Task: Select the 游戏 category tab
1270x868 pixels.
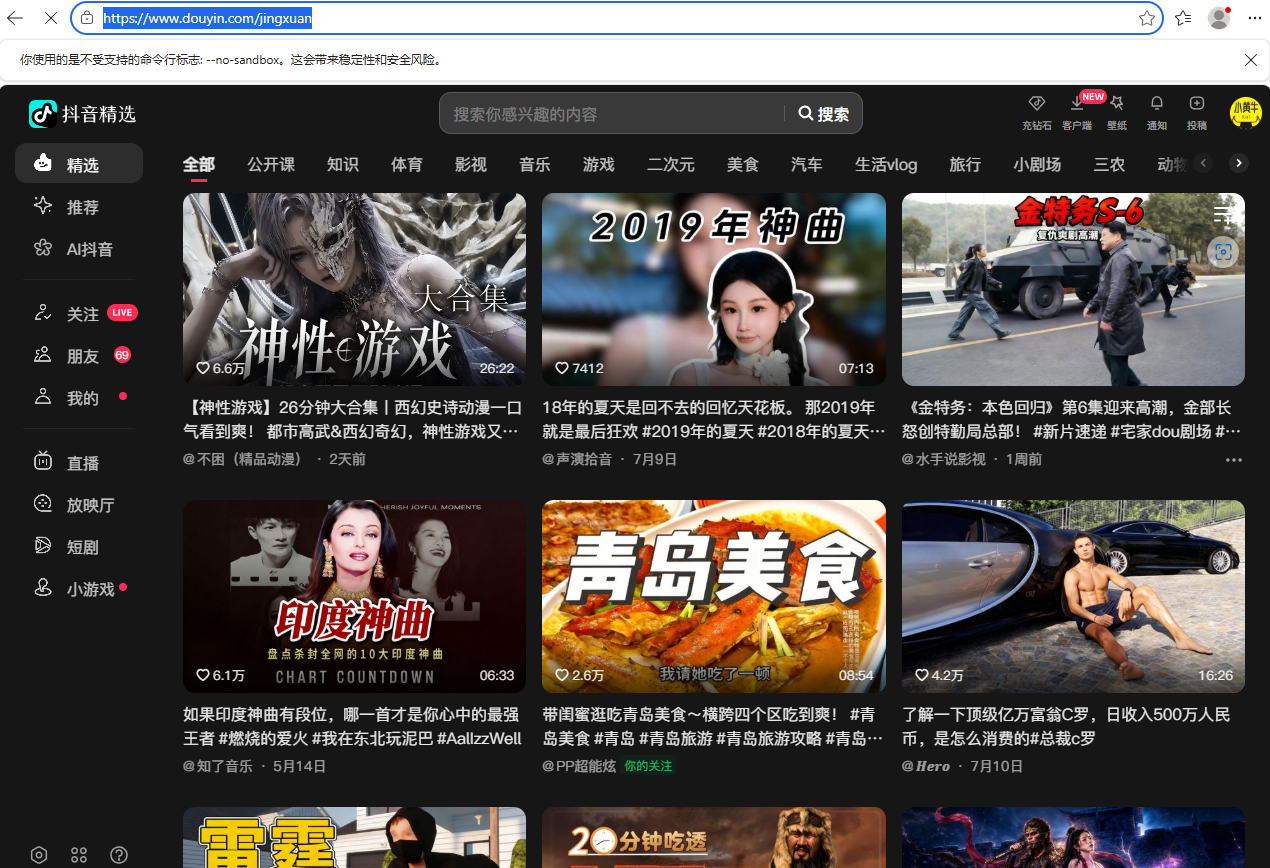Action: (x=599, y=165)
